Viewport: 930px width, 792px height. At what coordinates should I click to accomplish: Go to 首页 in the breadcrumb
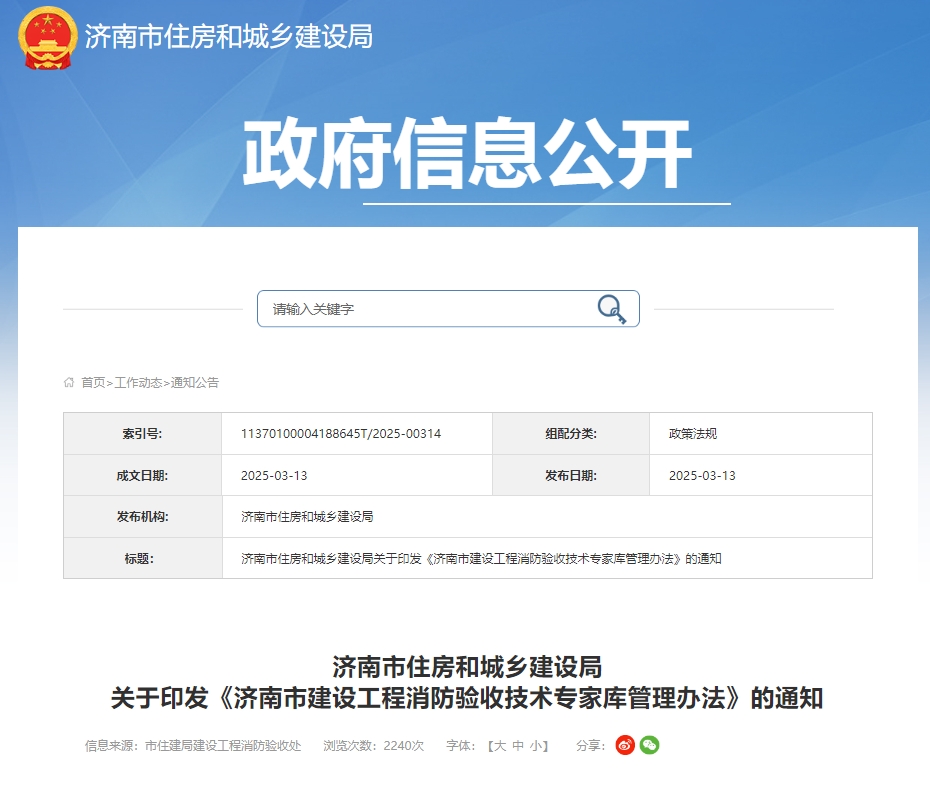pos(93,382)
